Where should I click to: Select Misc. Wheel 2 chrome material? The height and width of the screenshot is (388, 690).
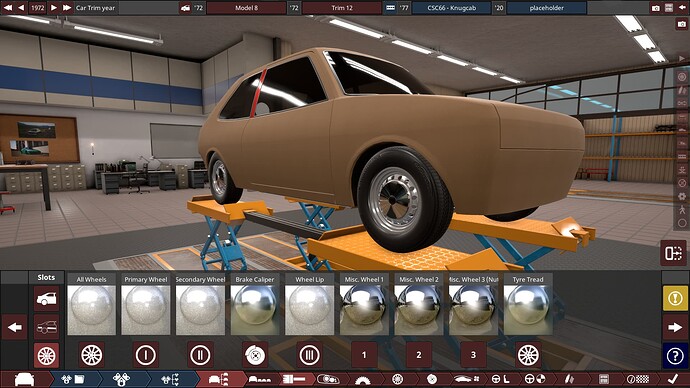[418, 310]
